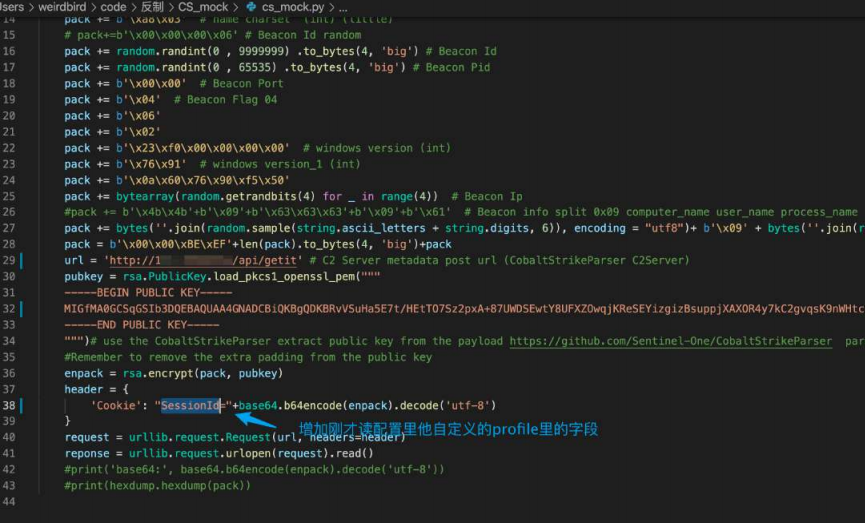Click the 'weirdbird' breadcrumb segment

(x=62, y=7)
